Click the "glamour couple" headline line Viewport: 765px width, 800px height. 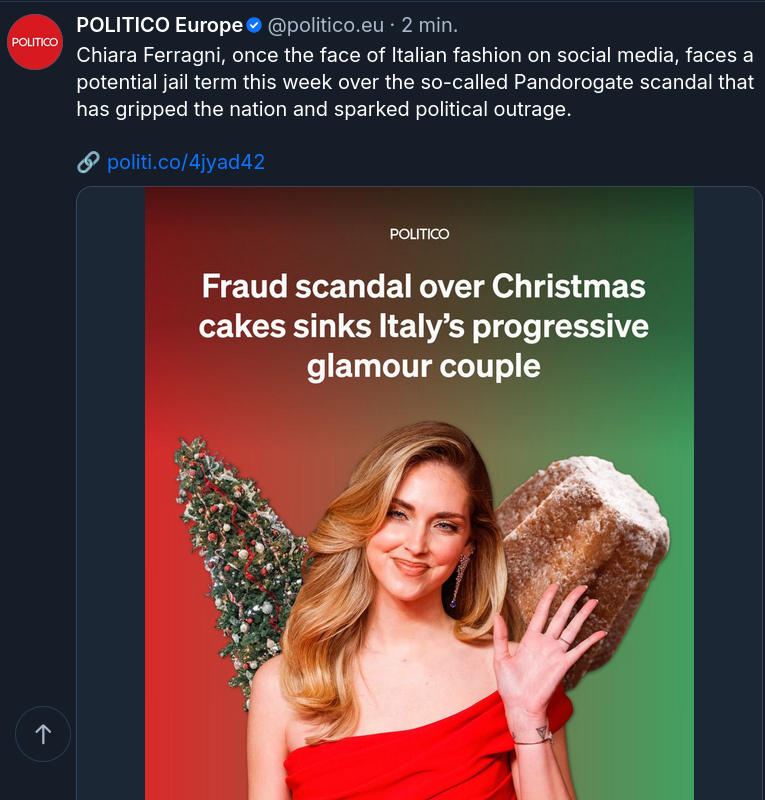[x=423, y=366]
